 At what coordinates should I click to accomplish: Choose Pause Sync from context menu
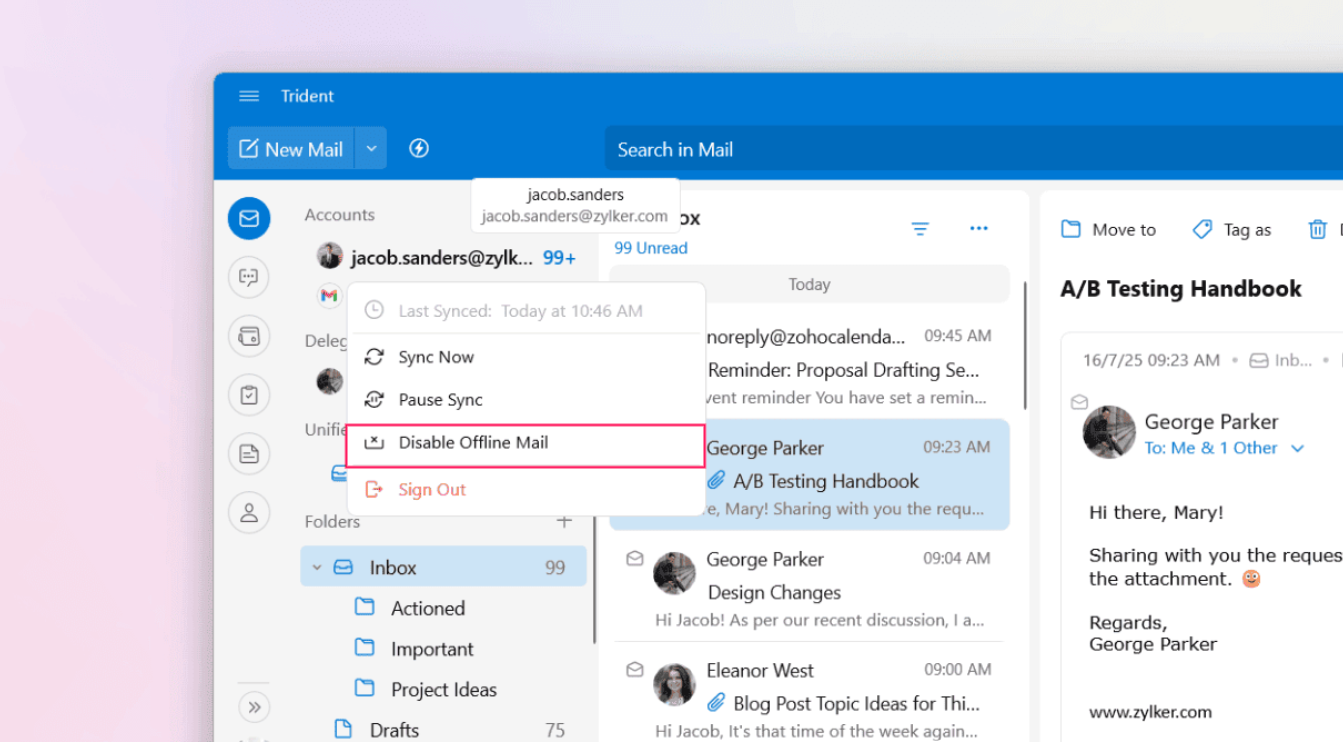pyautogui.click(x=526, y=399)
